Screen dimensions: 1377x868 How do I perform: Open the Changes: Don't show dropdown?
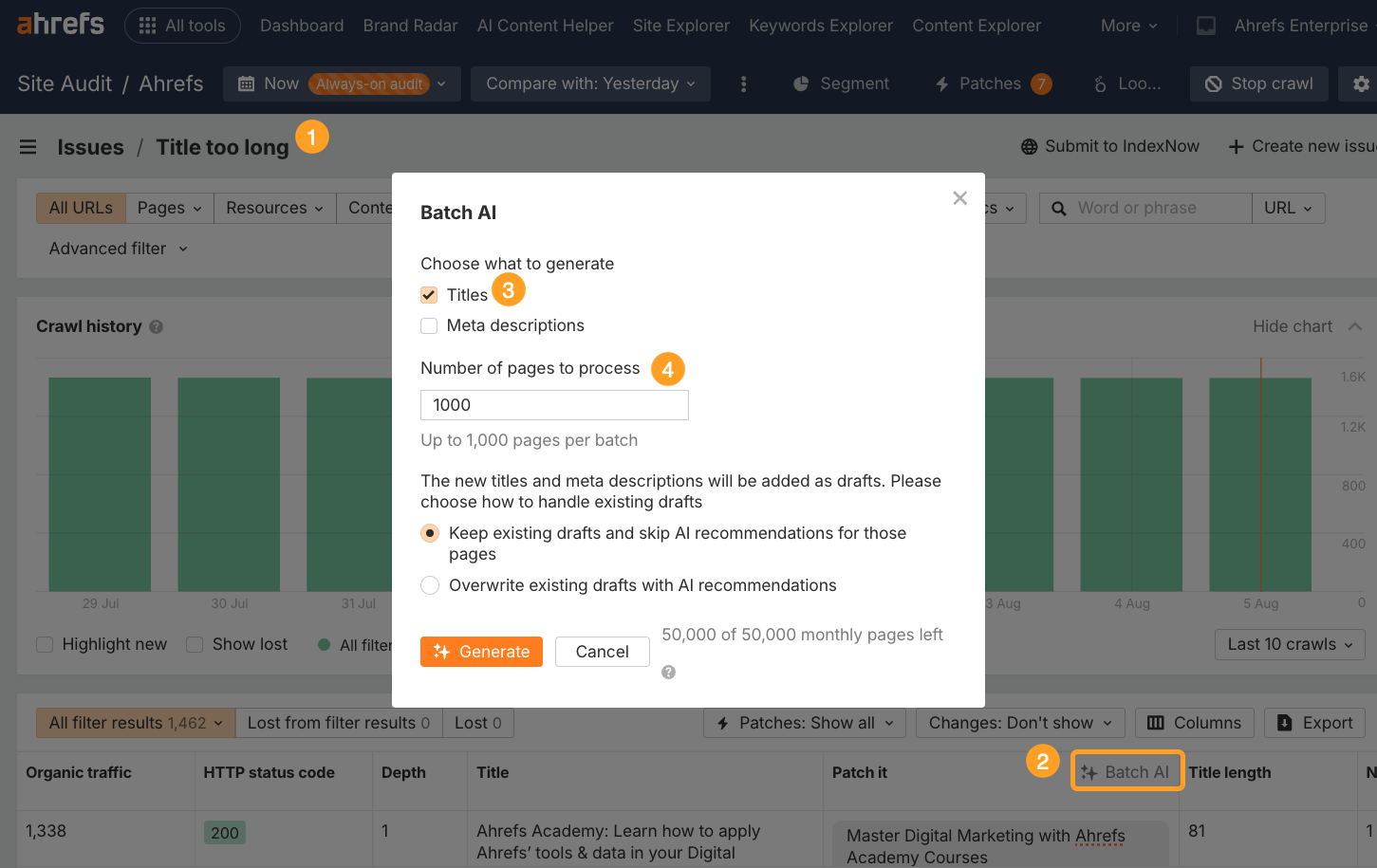tap(1019, 723)
